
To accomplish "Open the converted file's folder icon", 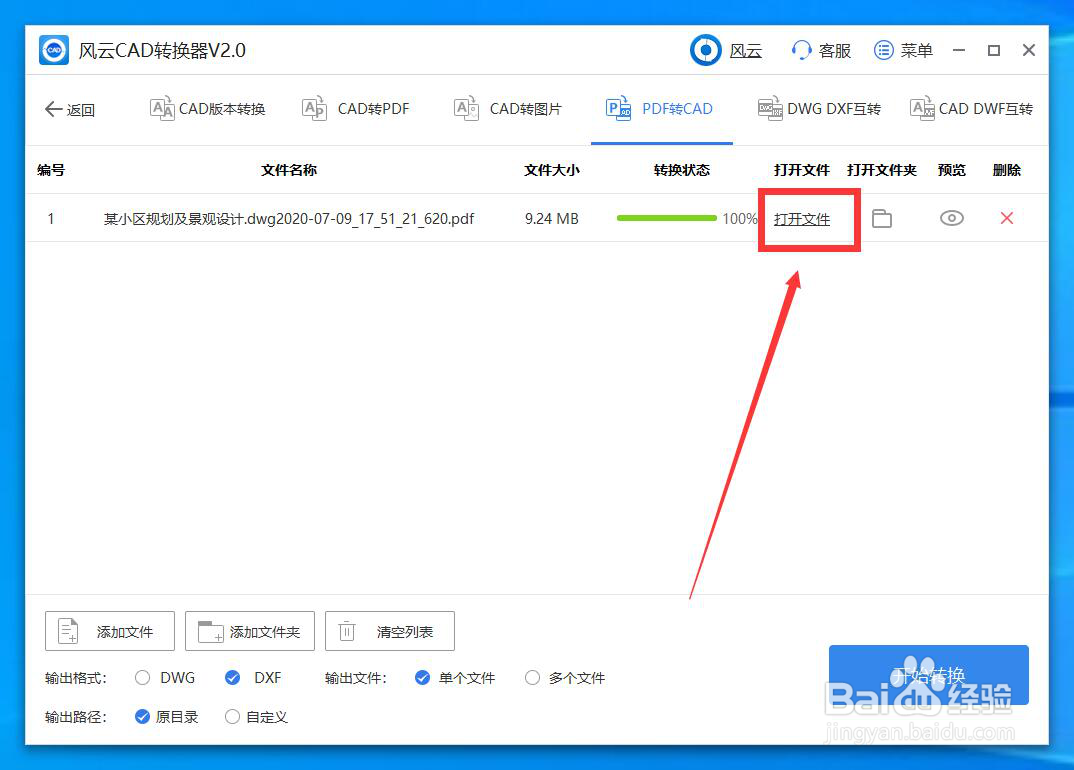I will coord(882,218).
